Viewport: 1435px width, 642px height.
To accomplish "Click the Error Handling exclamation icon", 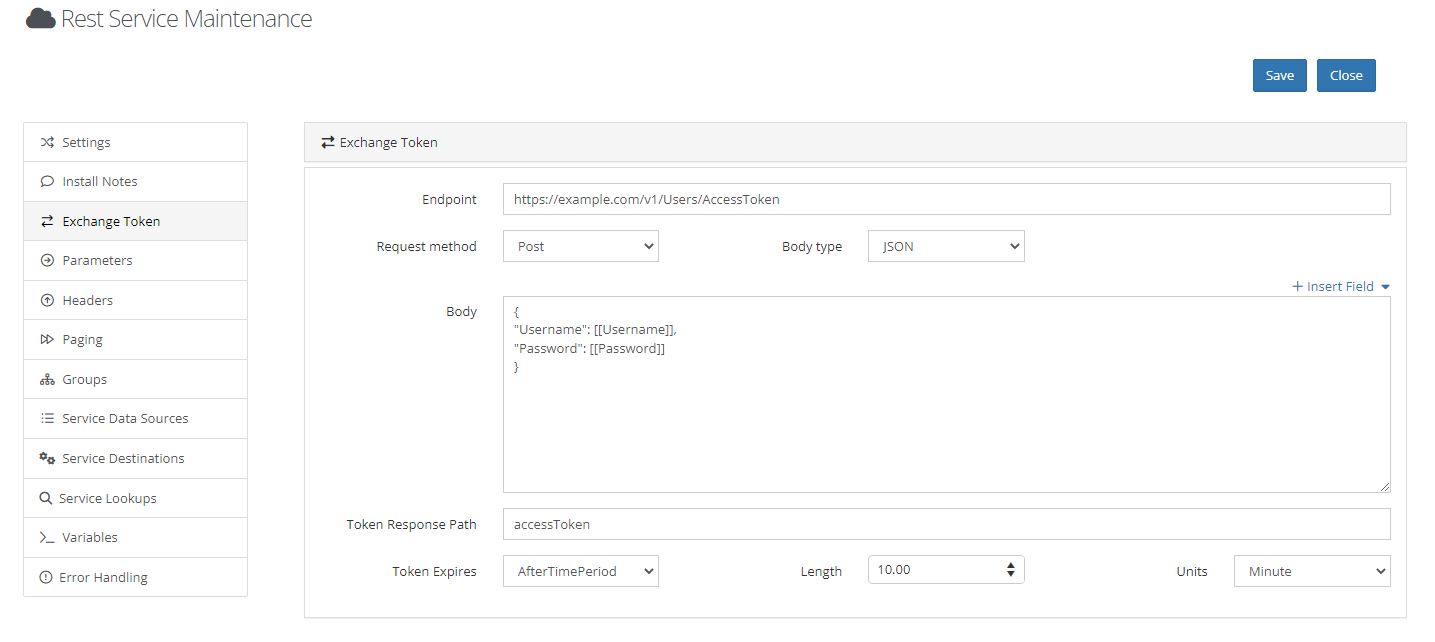I will coord(45,577).
